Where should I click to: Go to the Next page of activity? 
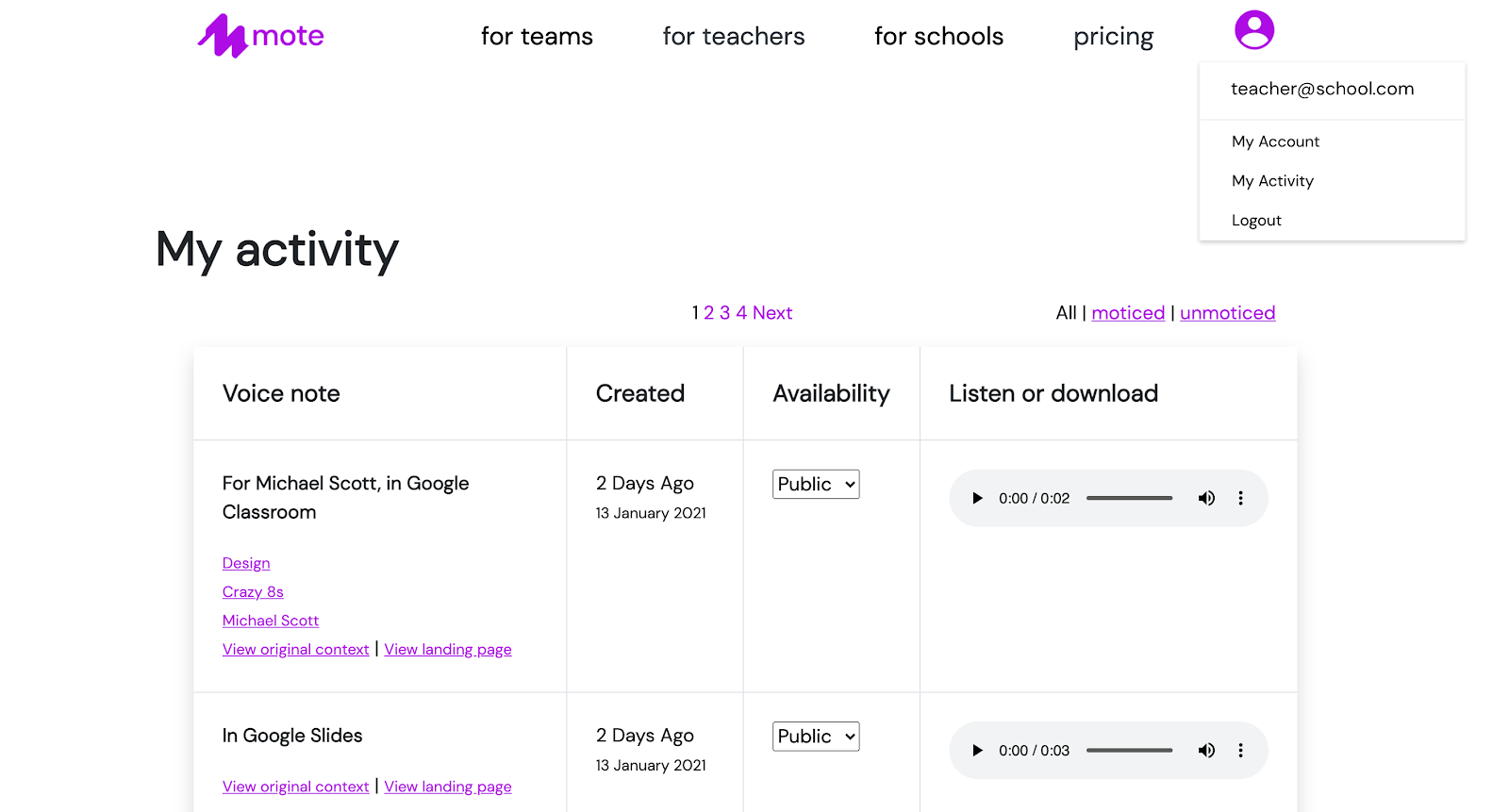coord(772,313)
